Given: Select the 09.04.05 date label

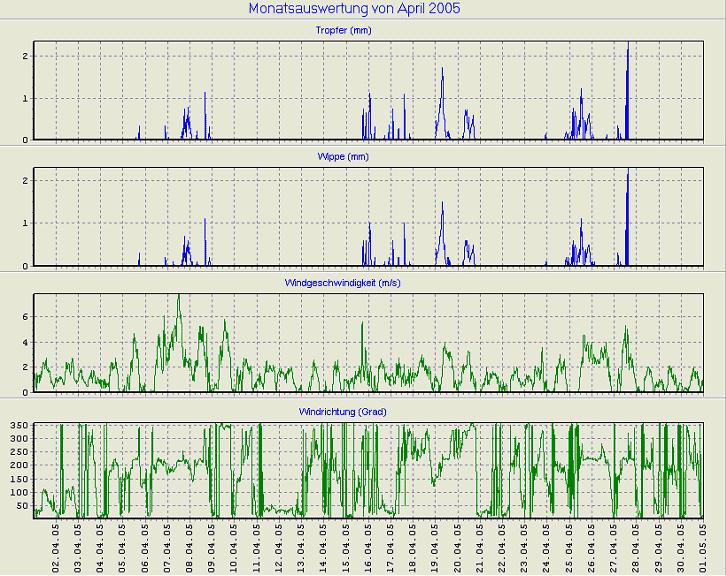Looking at the screenshot, I should 214,546.
